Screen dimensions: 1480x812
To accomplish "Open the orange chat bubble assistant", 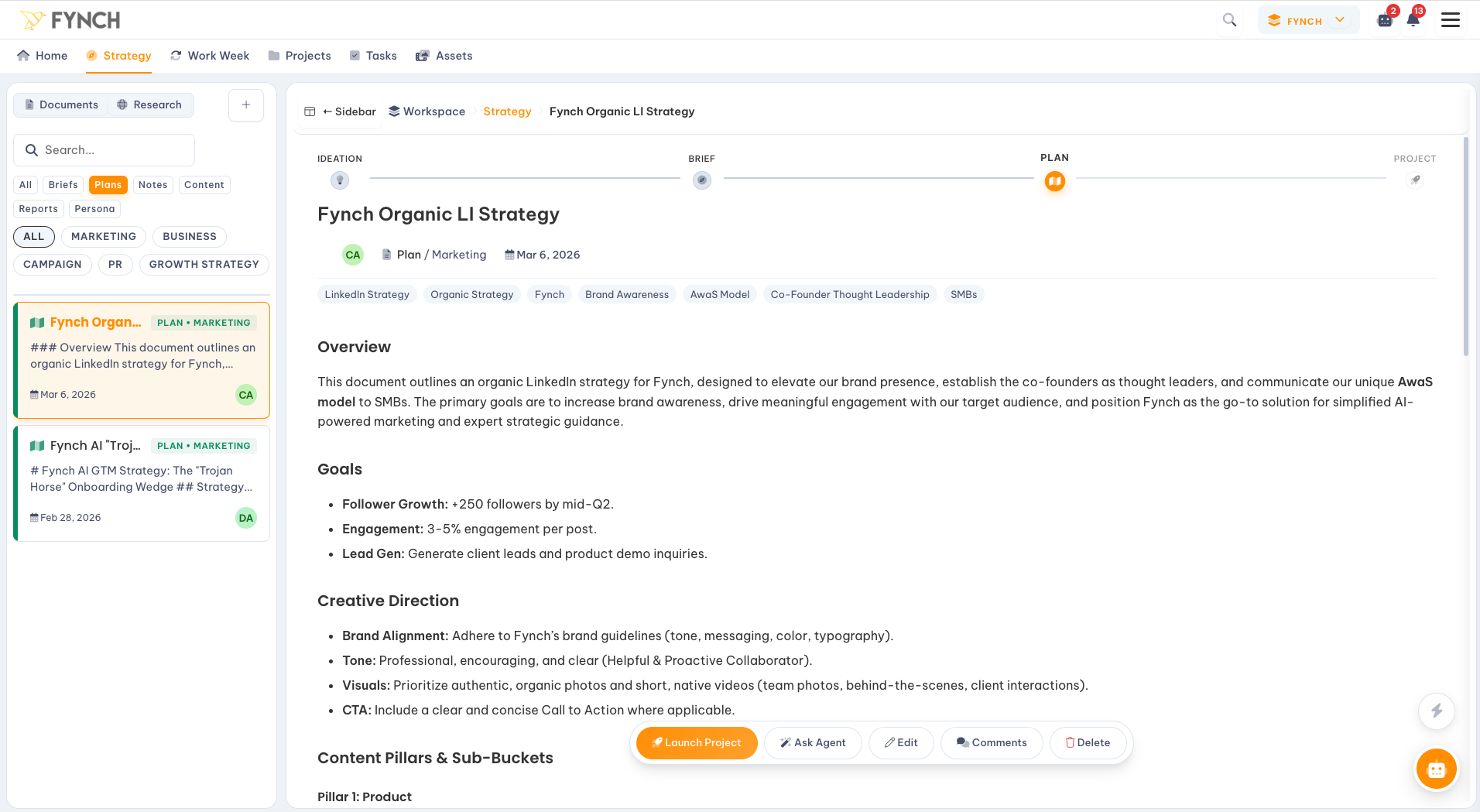I will (x=1436, y=769).
